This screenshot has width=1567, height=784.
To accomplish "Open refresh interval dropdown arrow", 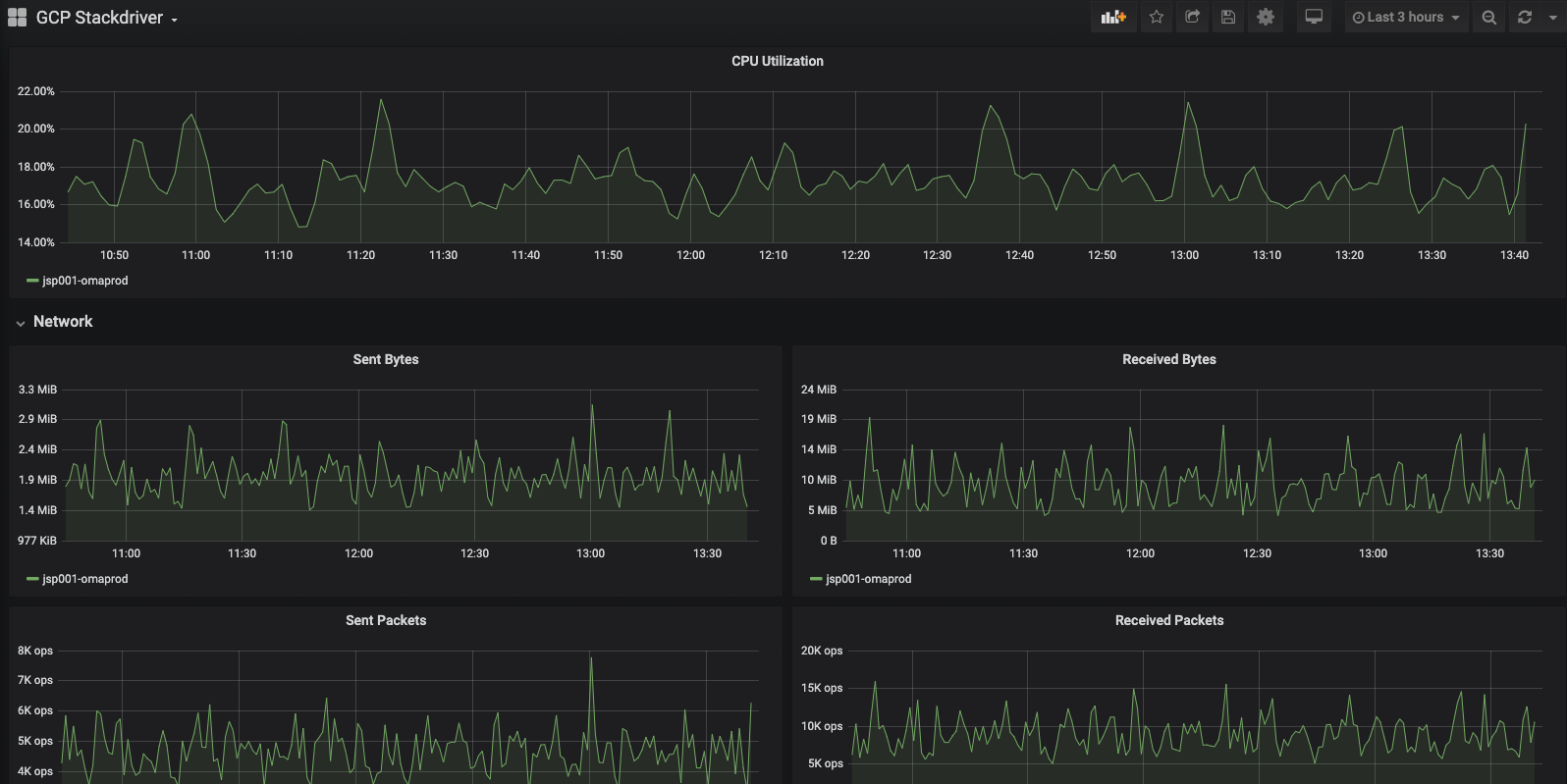I will (x=1553, y=17).
